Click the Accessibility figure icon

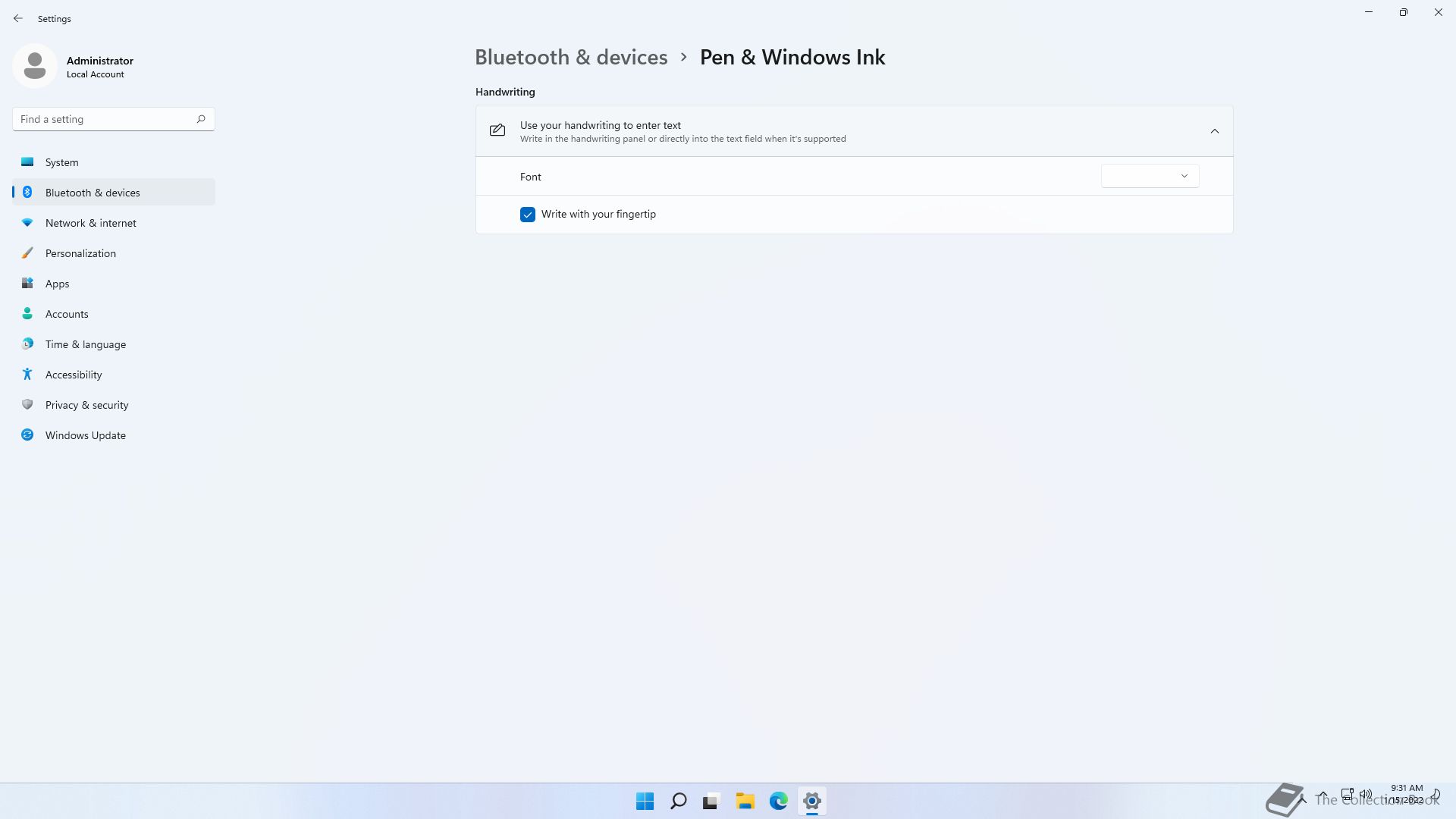[27, 375]
